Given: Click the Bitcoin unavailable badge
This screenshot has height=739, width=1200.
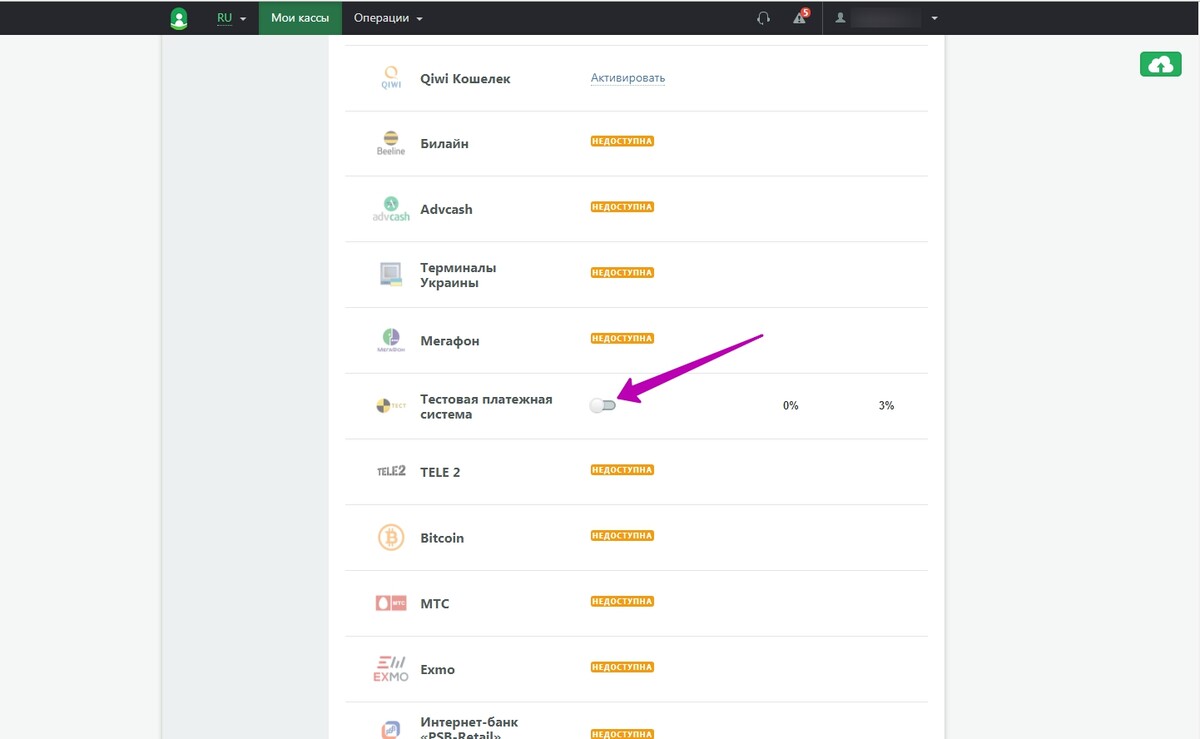Looking at the screenshot, I should point(622,536).
